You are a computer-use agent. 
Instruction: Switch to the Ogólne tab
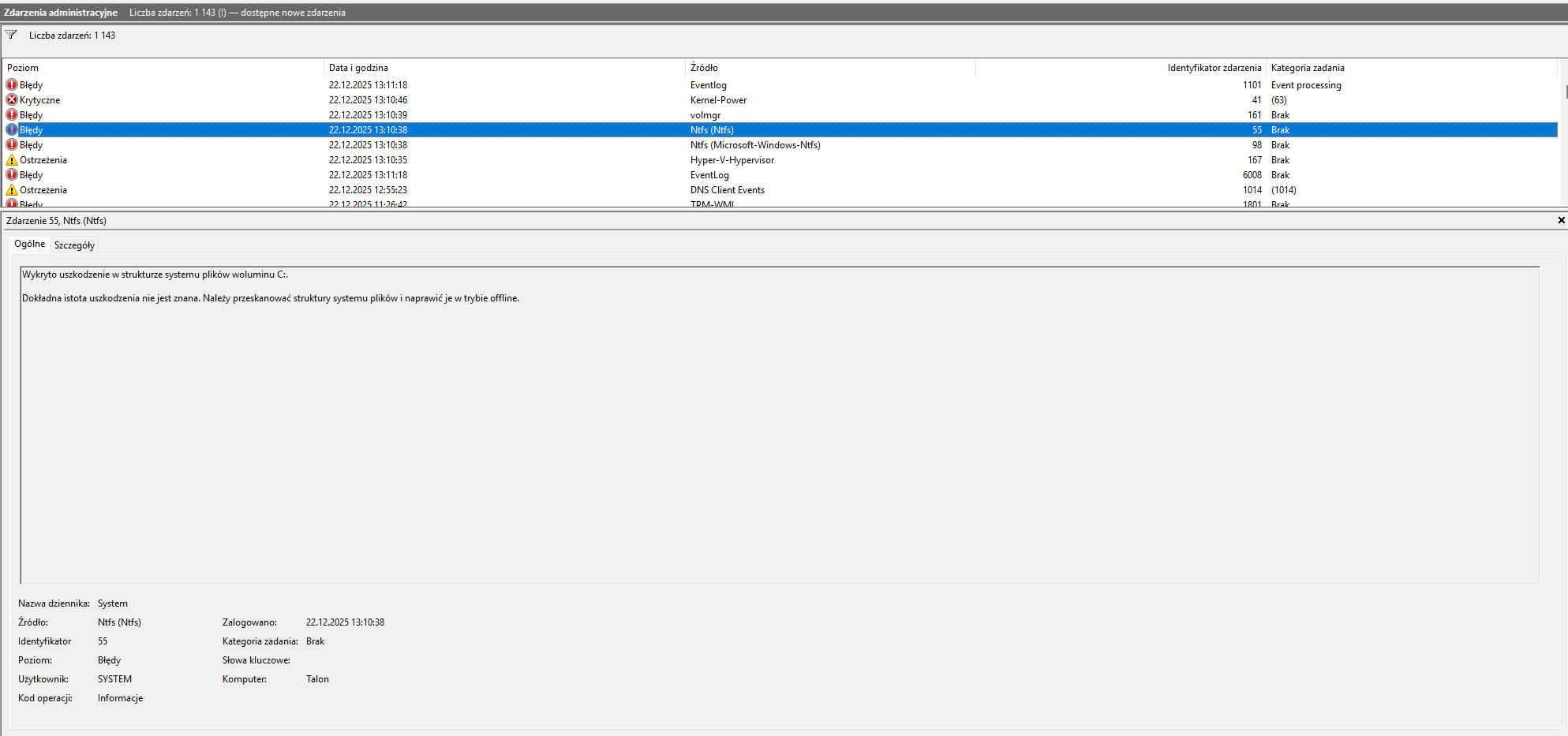point(30,244)
